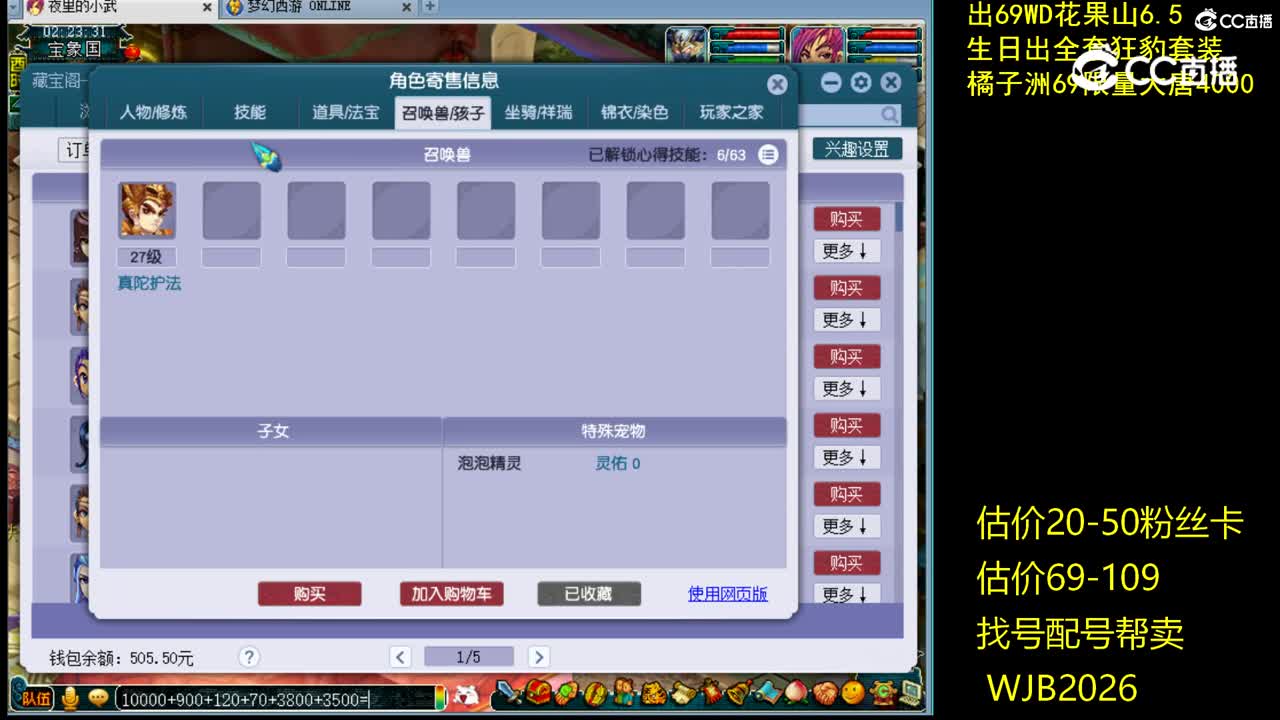
Task: Click the handshake icon in bottom toolbar
Action: pyautogui.click(x=825, y=692)
